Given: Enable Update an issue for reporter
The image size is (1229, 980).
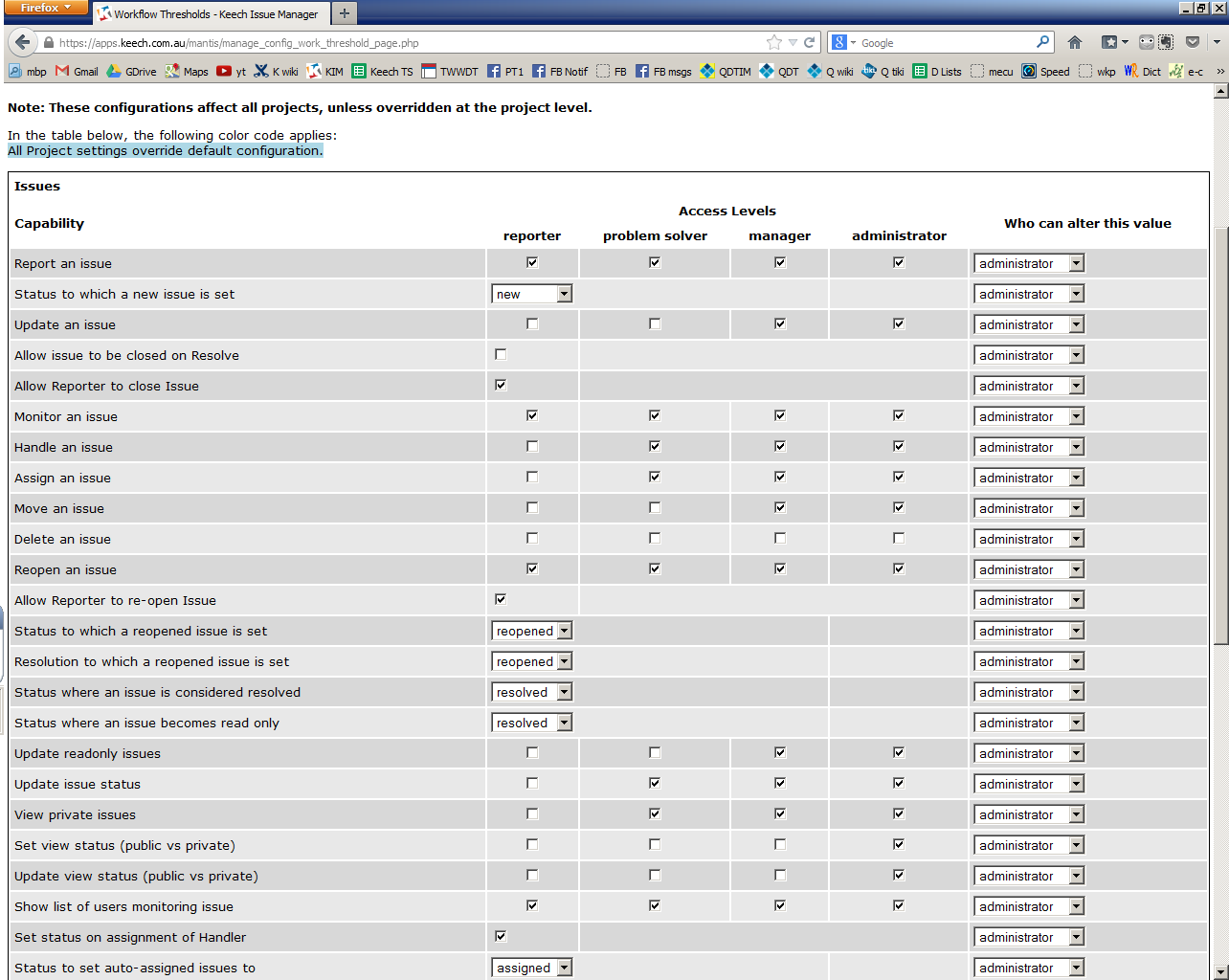Looking at the screenshot, I should coord(532,324).
